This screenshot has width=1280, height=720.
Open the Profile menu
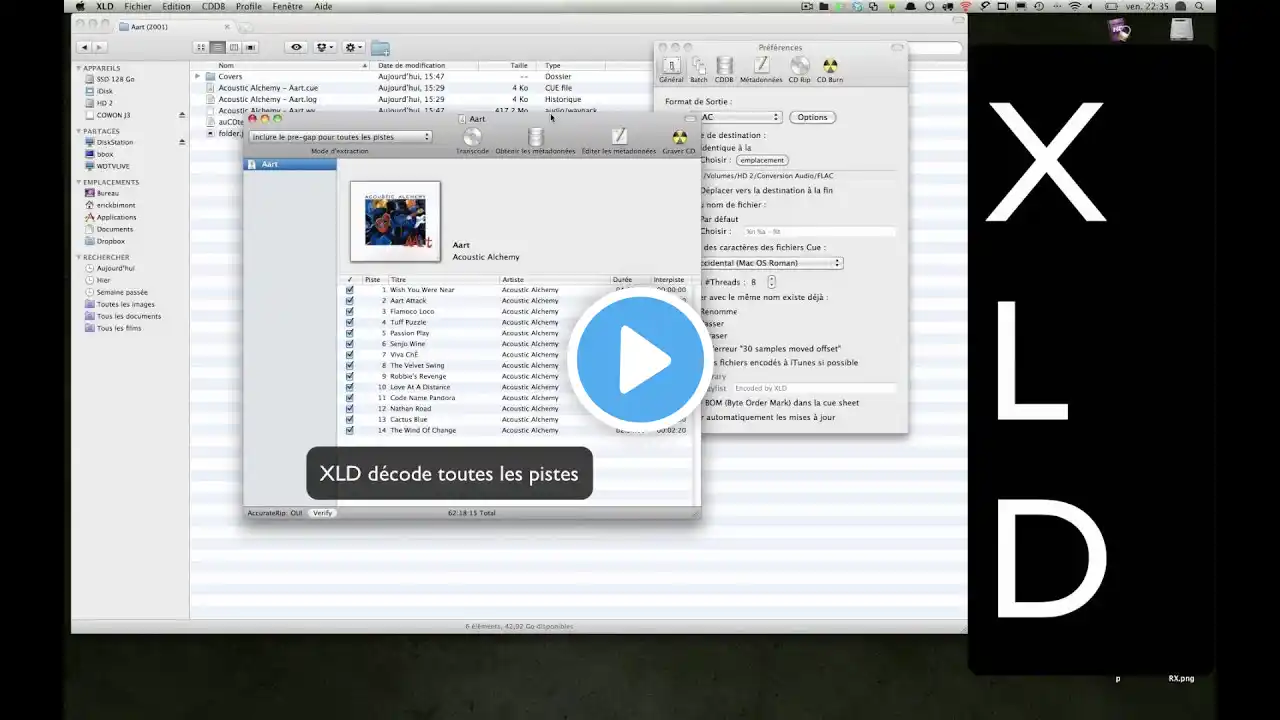coord(249,6)
